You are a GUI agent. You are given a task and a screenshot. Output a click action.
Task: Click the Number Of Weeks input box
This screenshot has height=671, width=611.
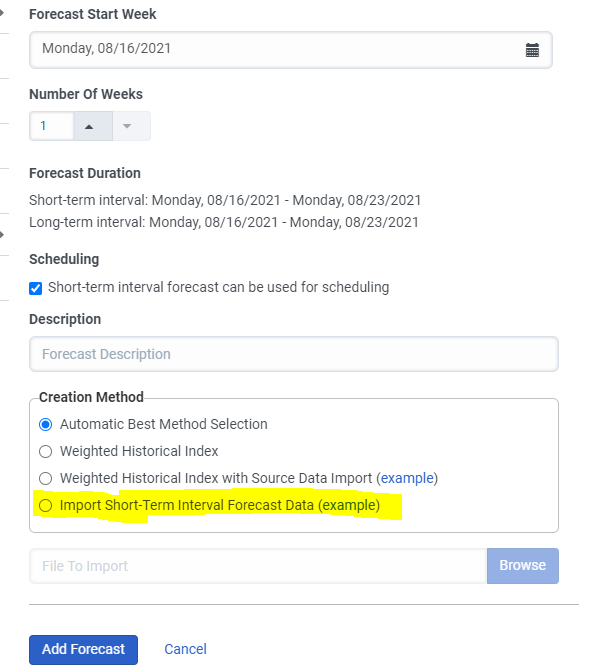(x=51, y=126)
